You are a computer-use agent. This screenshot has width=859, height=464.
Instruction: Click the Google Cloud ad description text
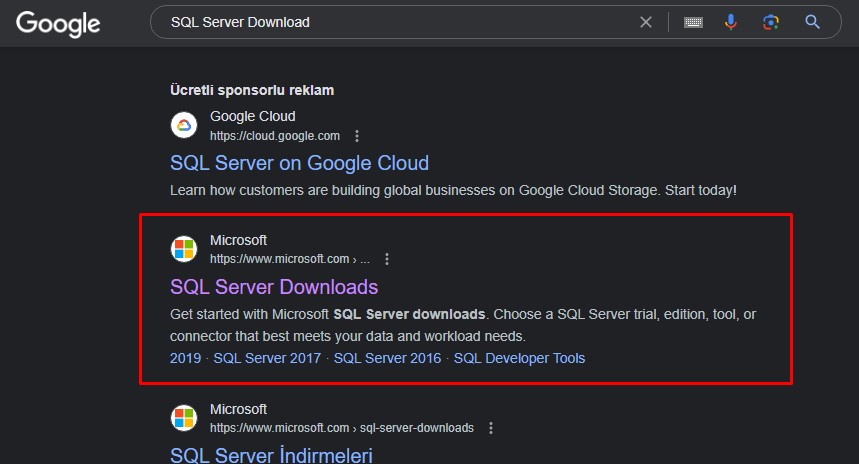[x=453, y=191]
